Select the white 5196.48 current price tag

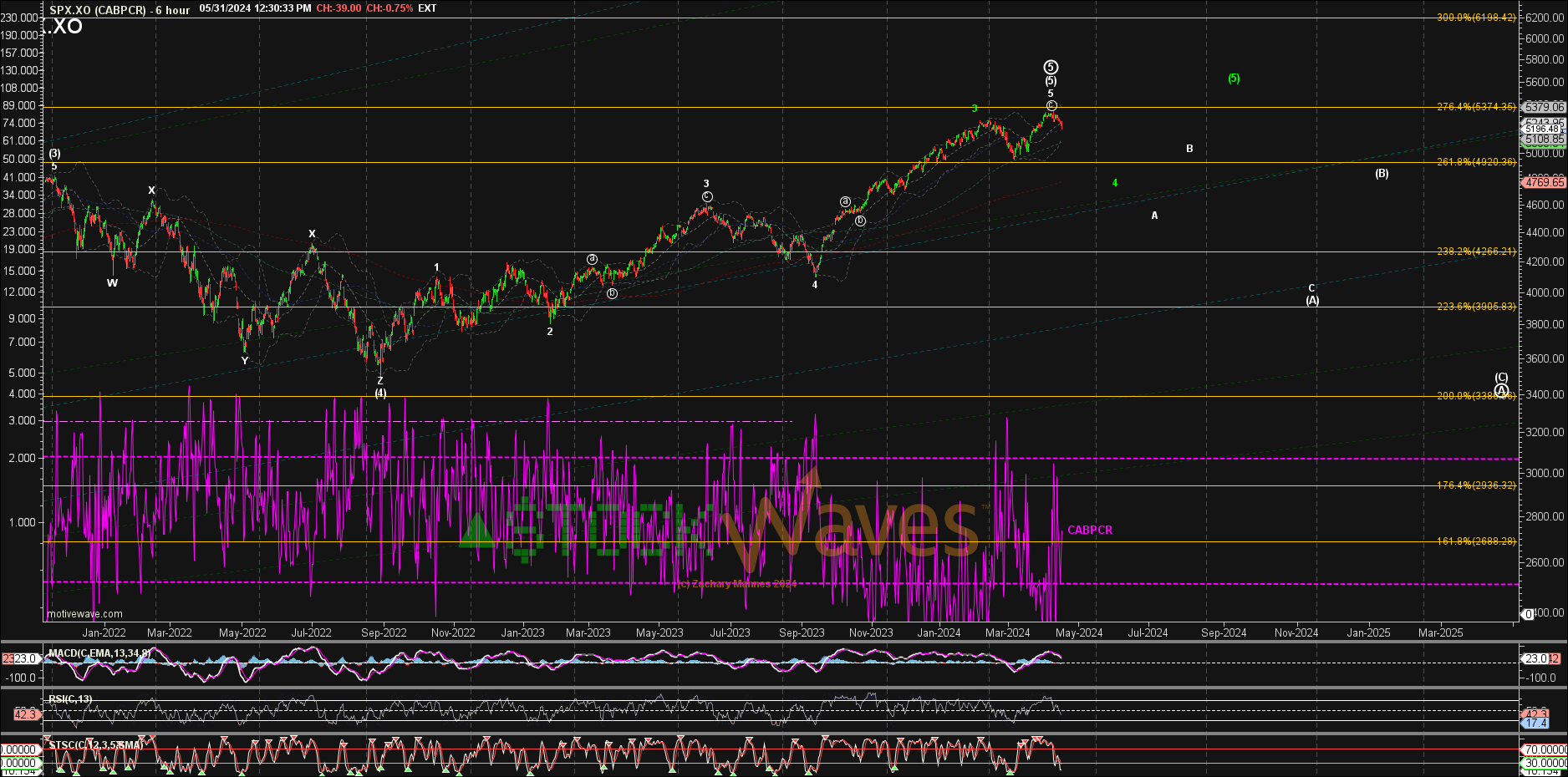[x=1543, y=129]
